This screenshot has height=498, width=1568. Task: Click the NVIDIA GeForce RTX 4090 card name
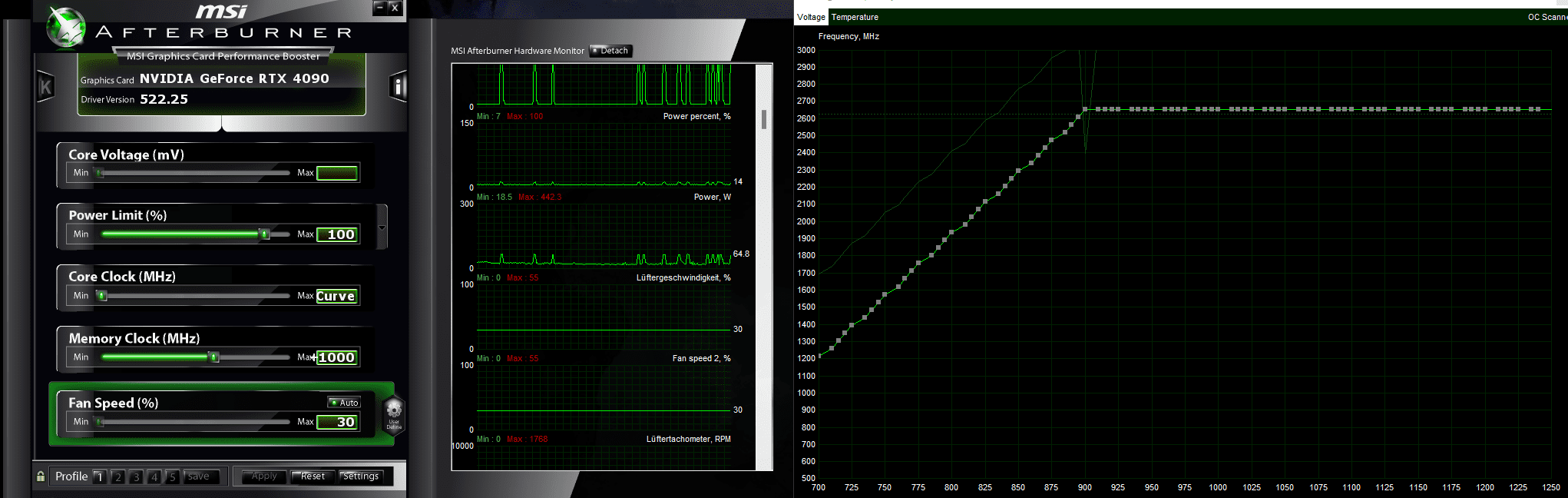click(x=234, y=78)
